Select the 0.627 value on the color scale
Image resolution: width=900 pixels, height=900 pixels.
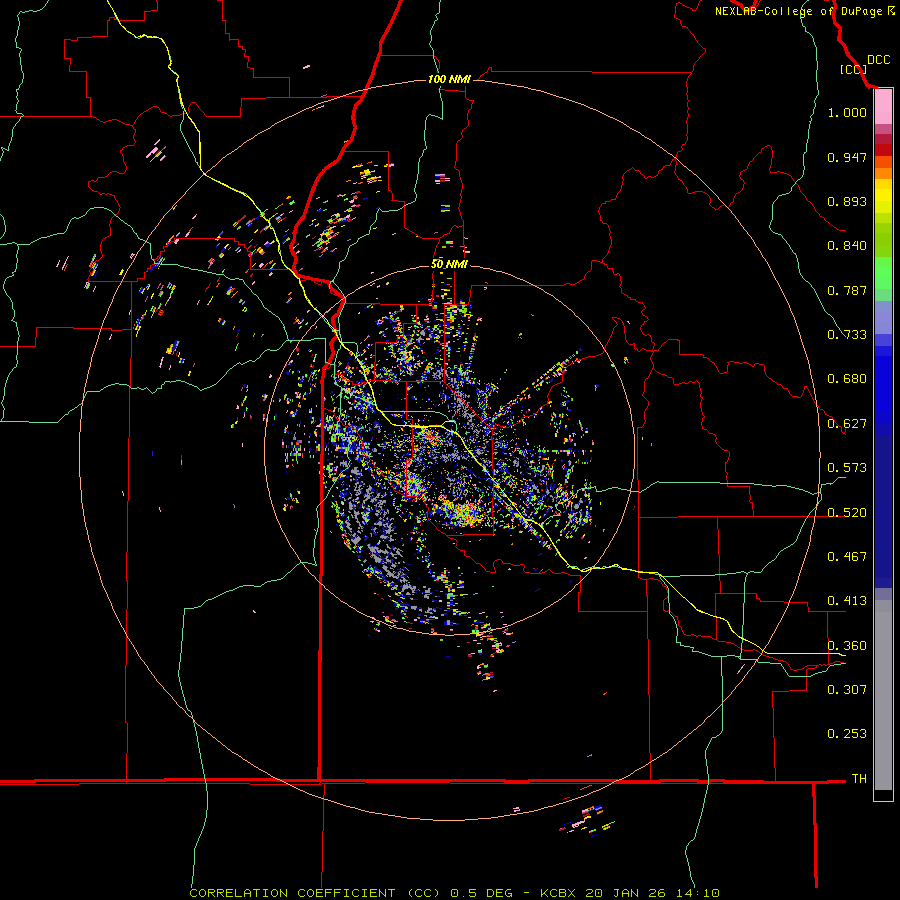tap(847, 424)
